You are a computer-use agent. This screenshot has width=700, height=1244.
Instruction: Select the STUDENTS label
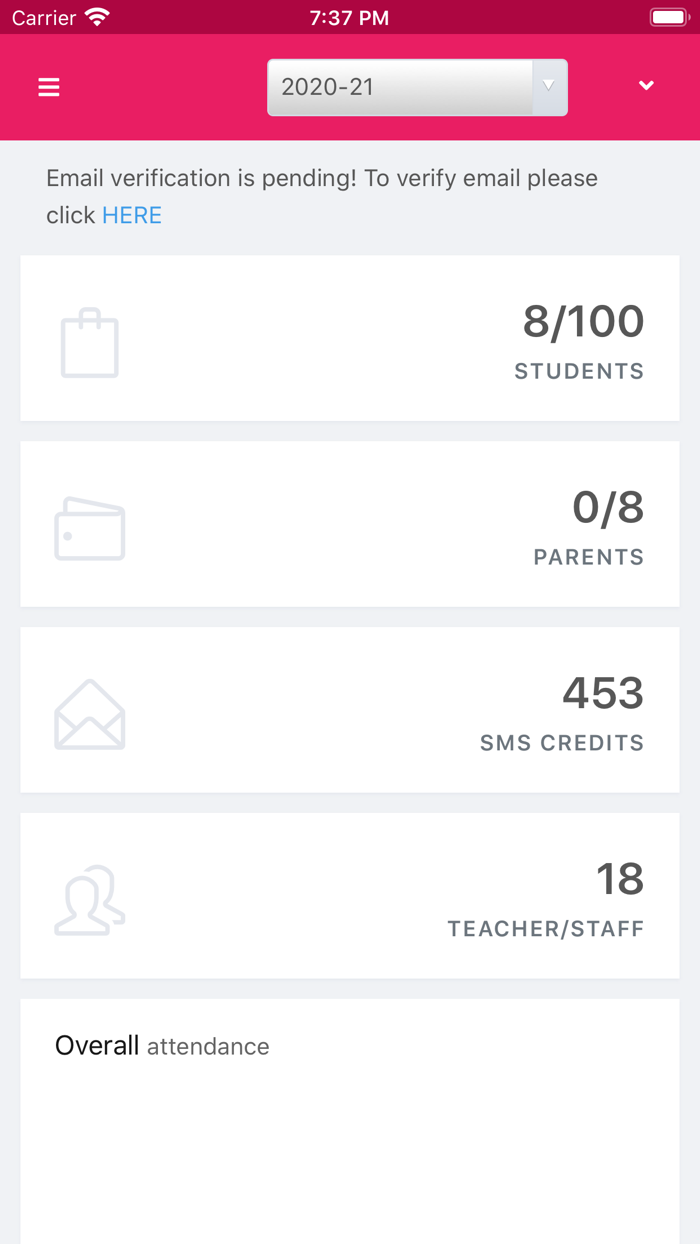pos(579,371)
